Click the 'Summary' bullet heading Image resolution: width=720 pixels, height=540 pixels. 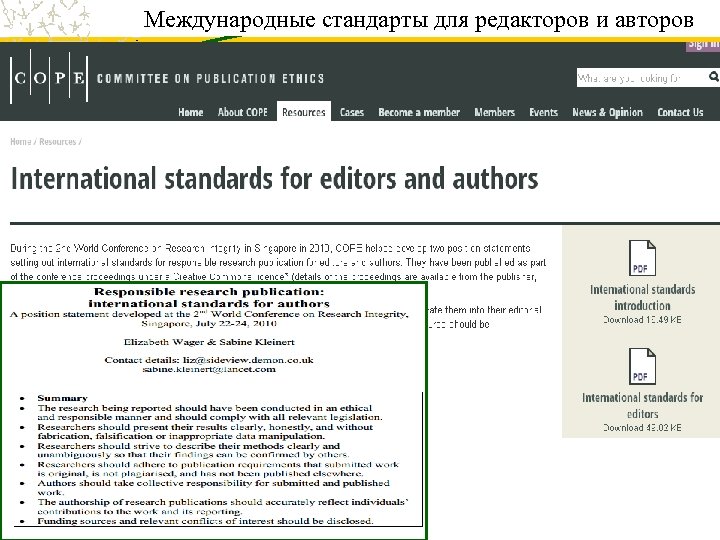tap(62, 398)
